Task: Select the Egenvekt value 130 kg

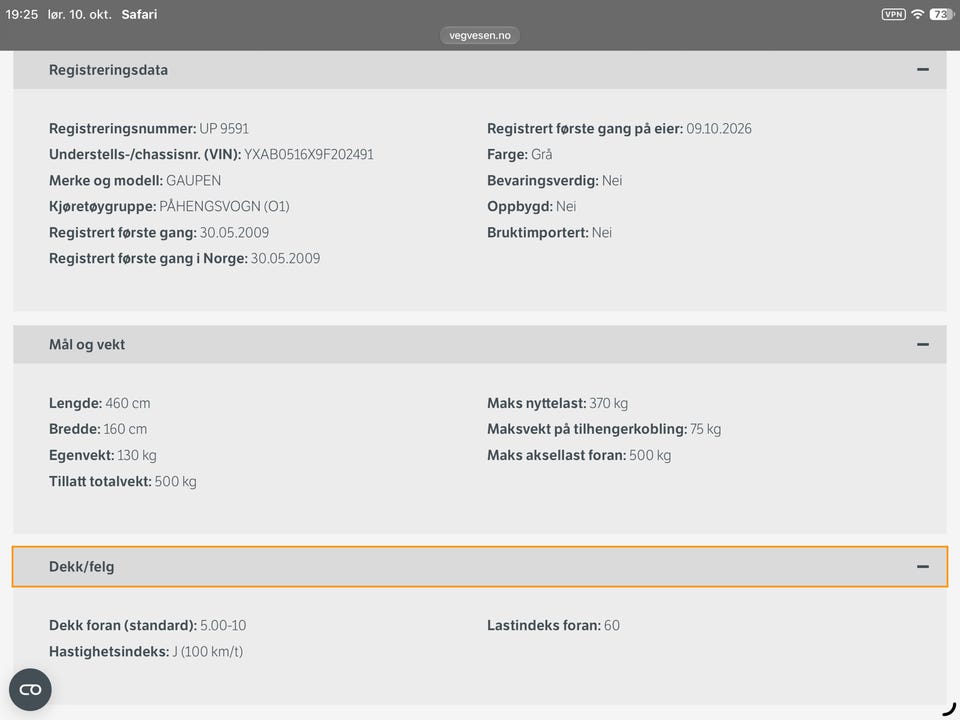Action: coord(137,456)
